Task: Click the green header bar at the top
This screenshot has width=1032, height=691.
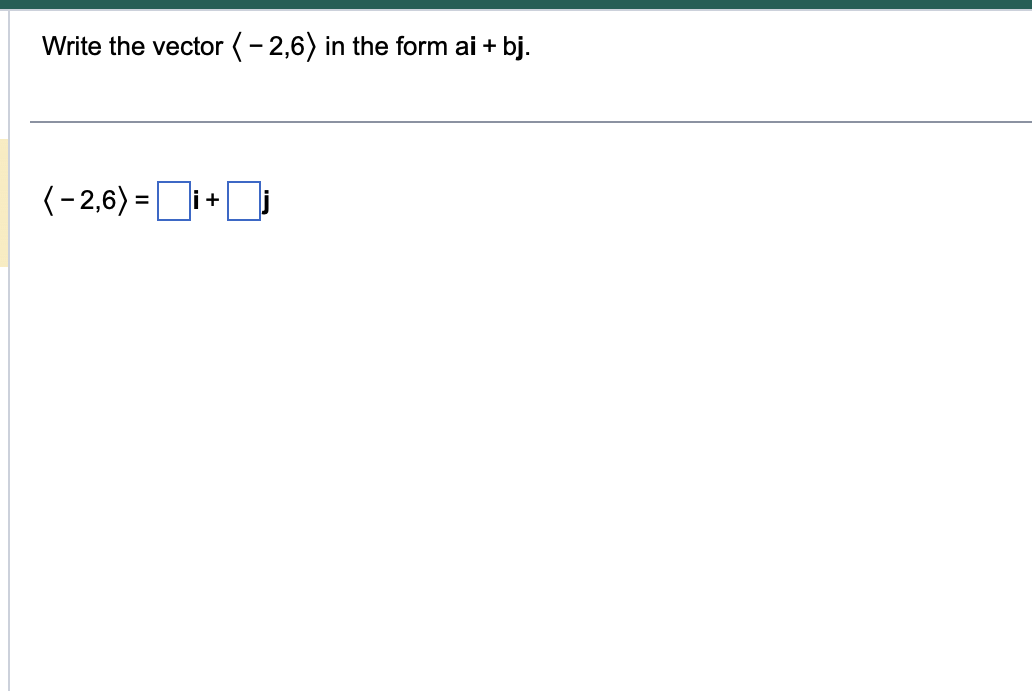Action: point(516,4)
